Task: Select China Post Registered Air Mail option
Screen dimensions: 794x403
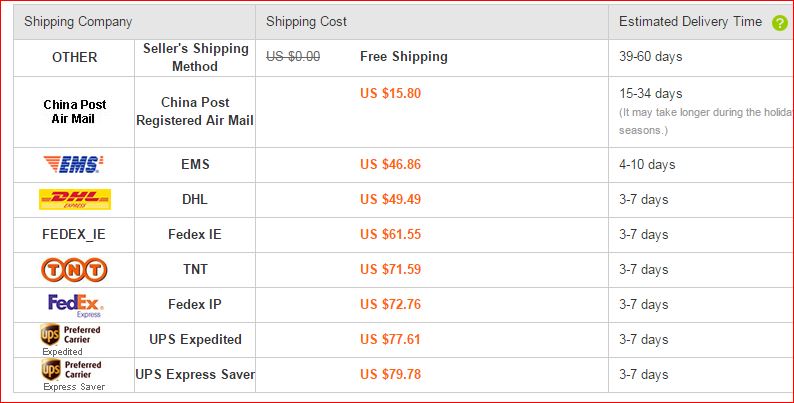Action: click(195, 111)
